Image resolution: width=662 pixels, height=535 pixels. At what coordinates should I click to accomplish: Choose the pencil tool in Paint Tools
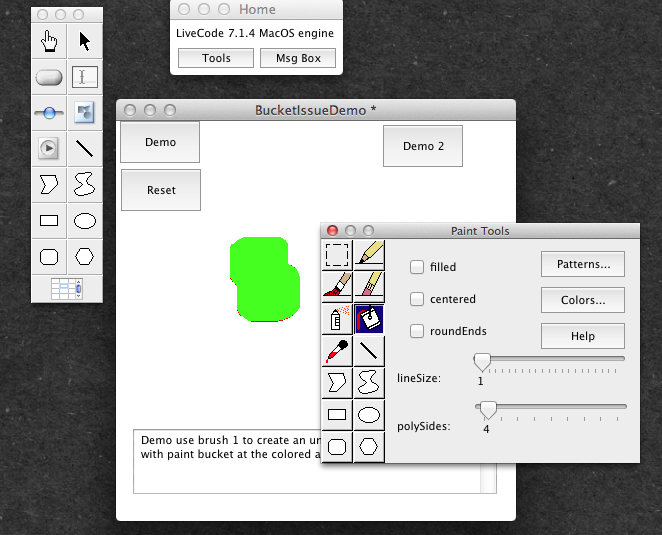click(x=369, y=255)
